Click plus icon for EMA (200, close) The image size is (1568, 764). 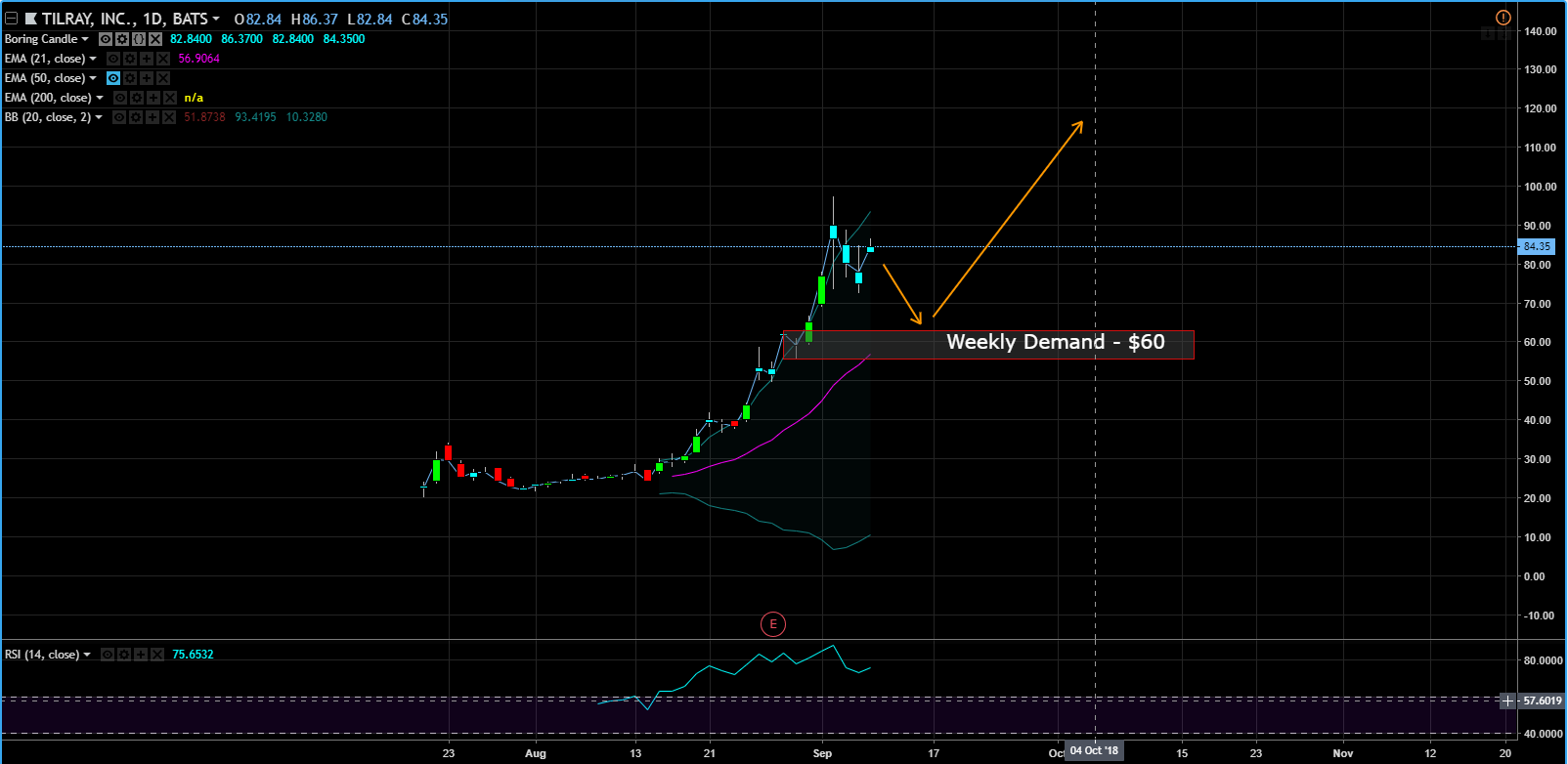[x=153, y=98]
